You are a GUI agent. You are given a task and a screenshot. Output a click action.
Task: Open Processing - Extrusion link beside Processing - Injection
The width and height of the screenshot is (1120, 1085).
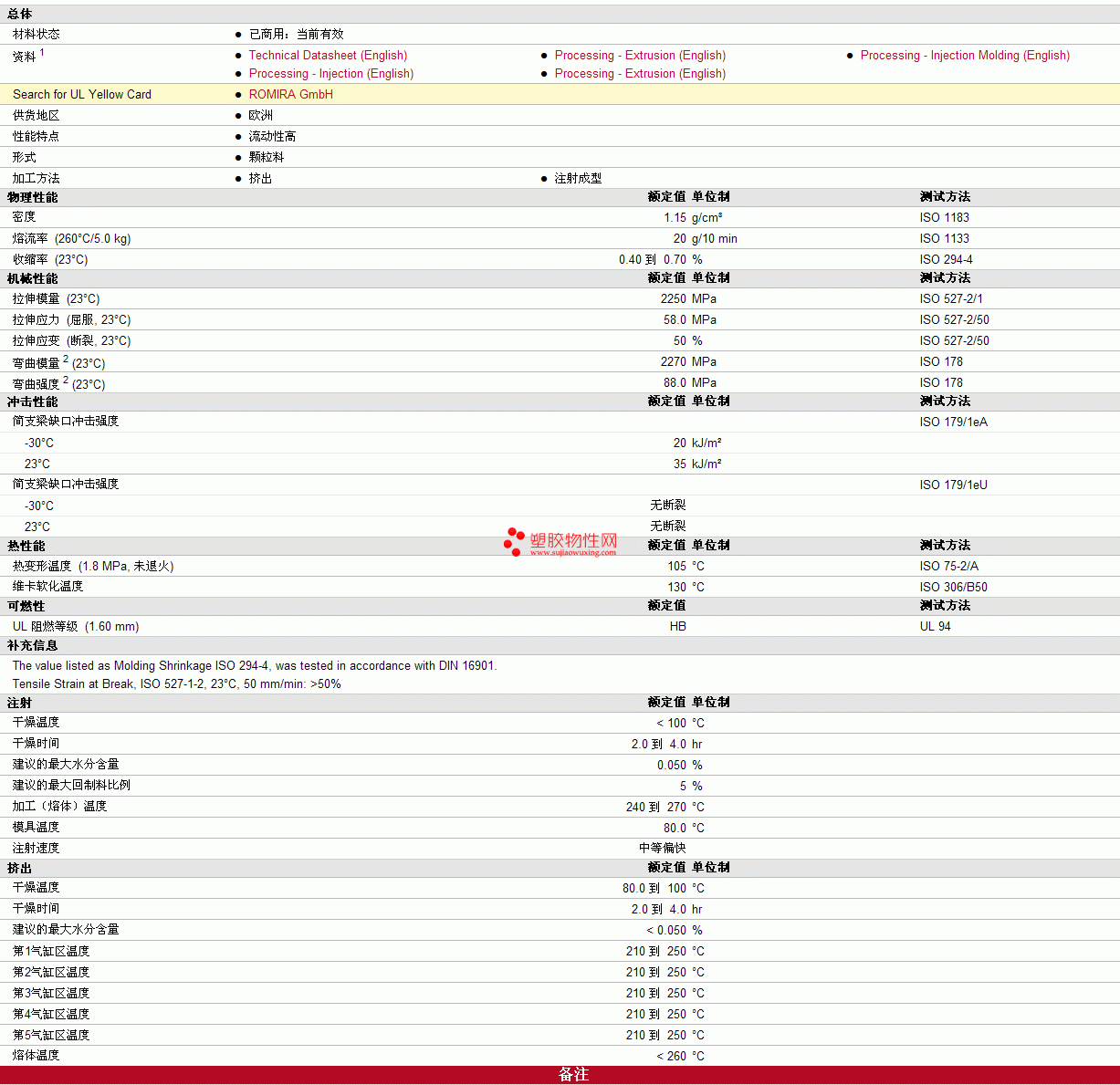[x=640, y=74]
